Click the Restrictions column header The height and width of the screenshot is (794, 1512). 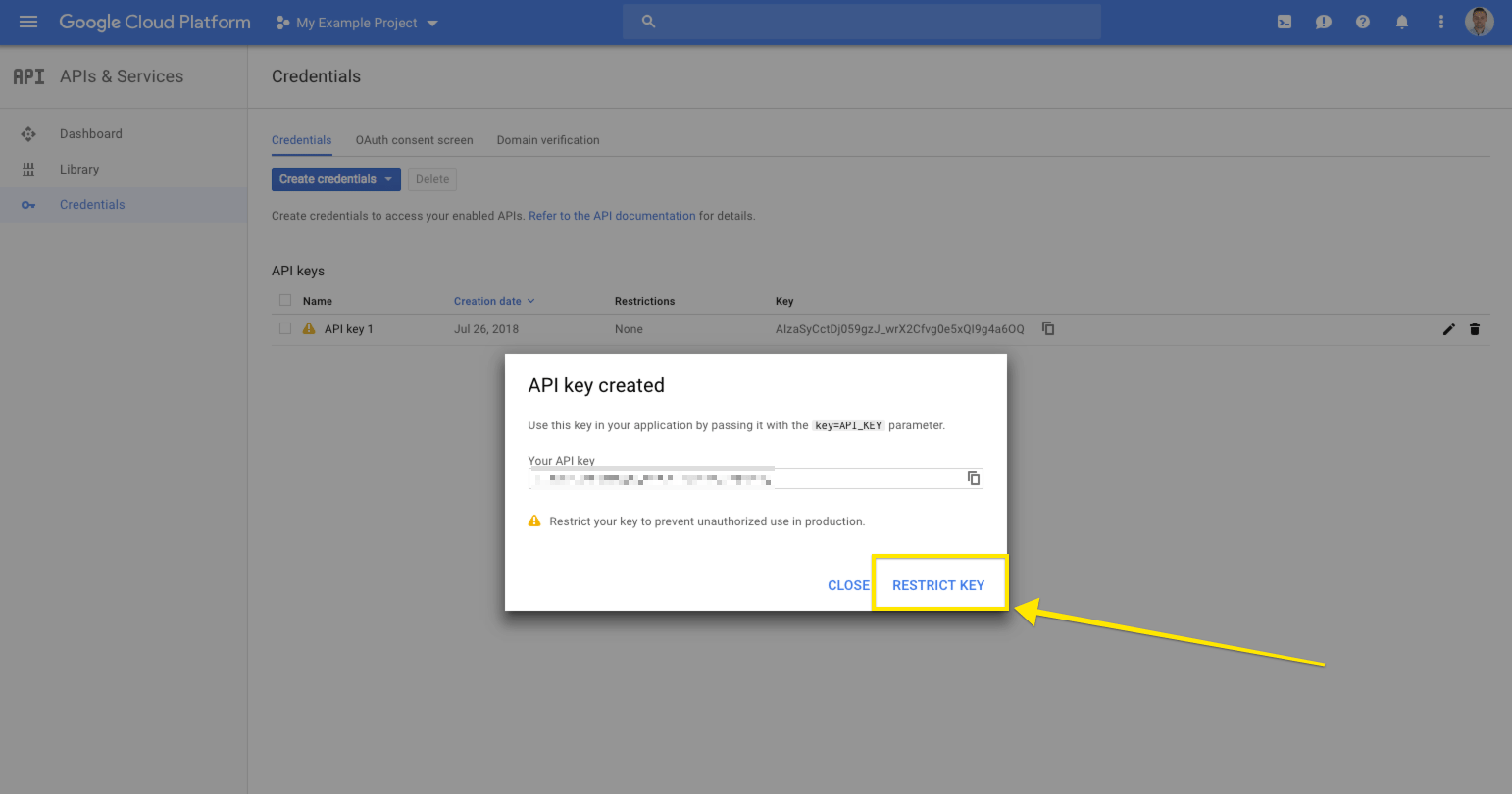[644, 301]
